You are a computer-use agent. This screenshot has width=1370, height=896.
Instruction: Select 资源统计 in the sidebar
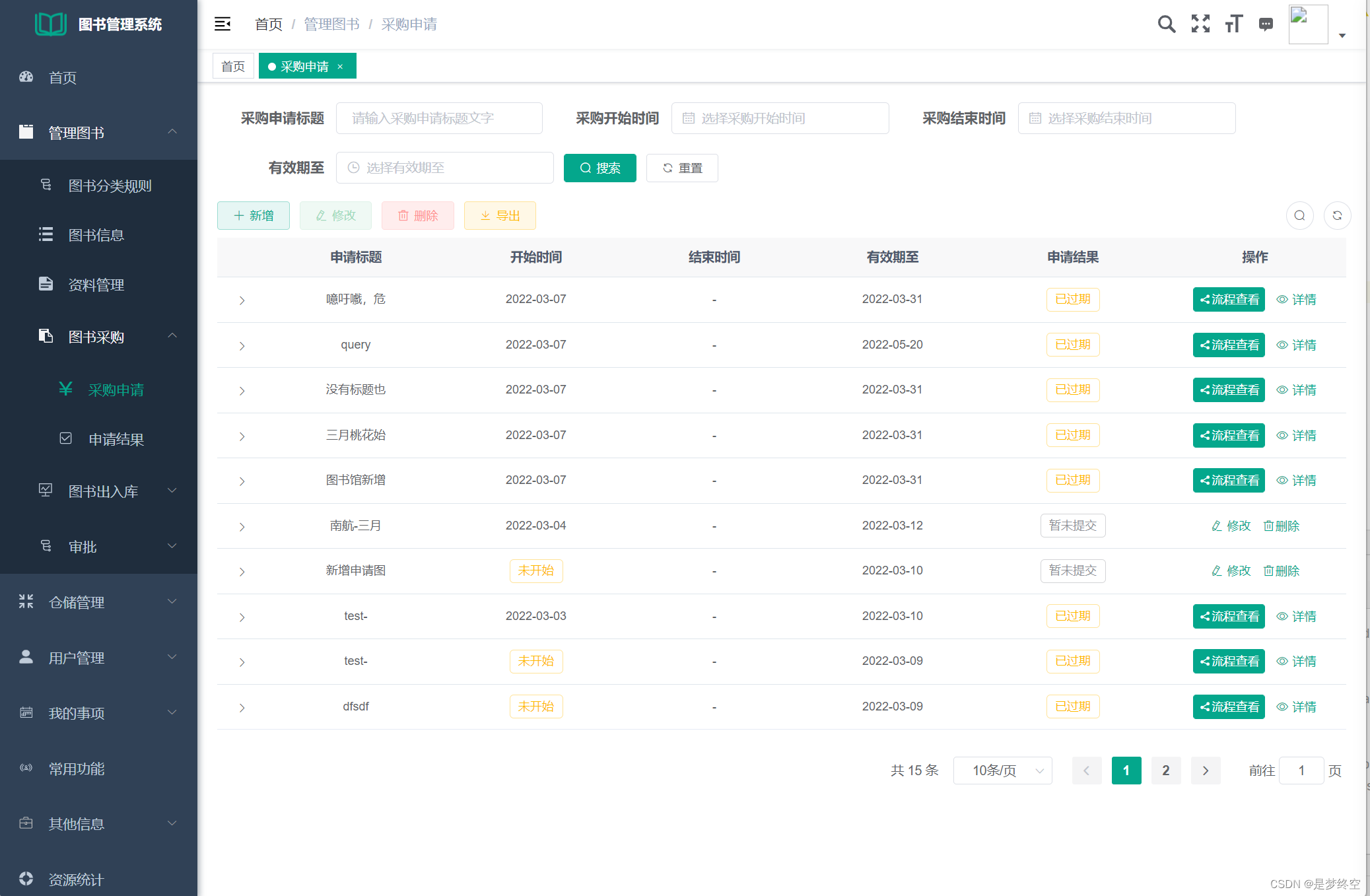click(75, 879)
